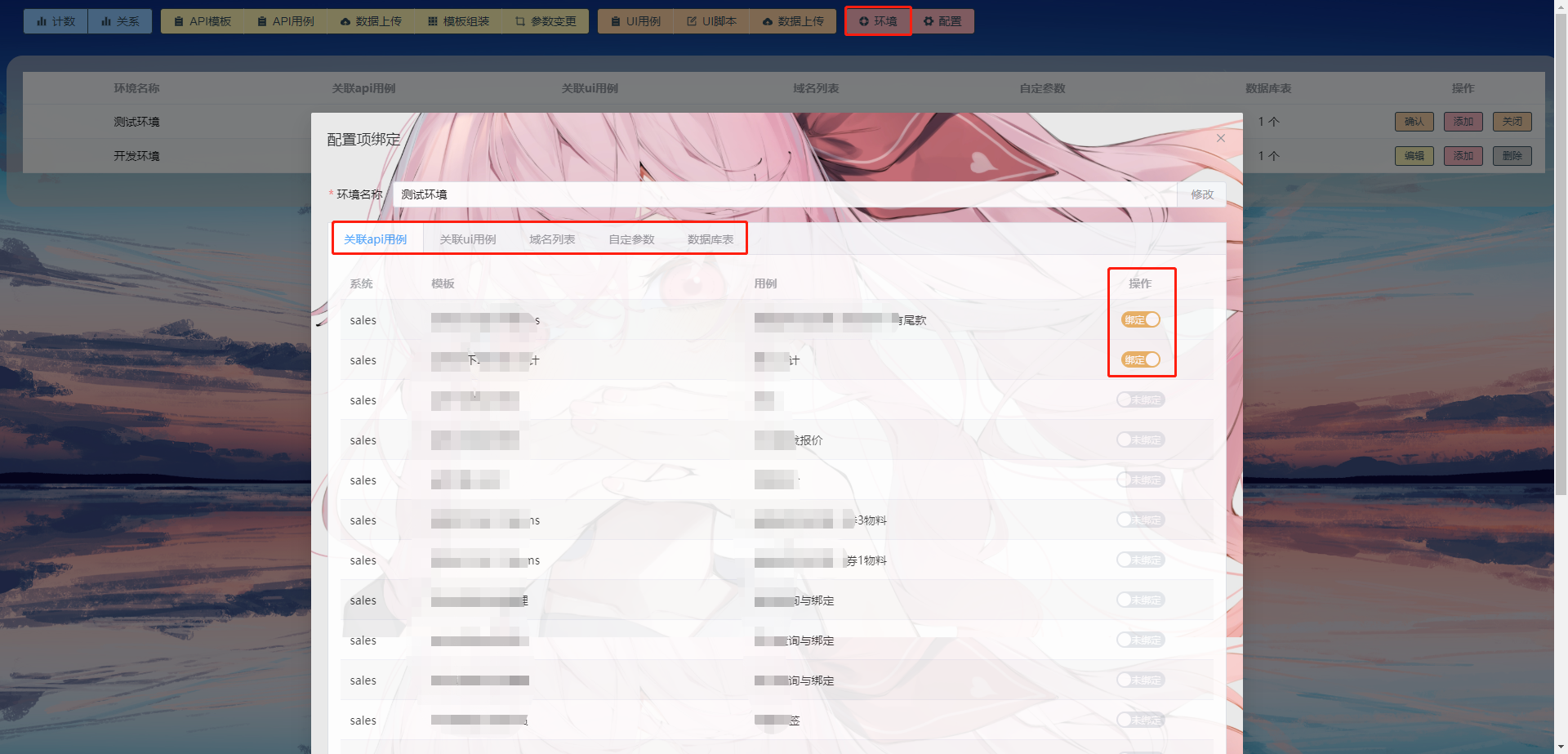
Task: Focus the 环境名称 input field
Action: click(x=784, y=194)
